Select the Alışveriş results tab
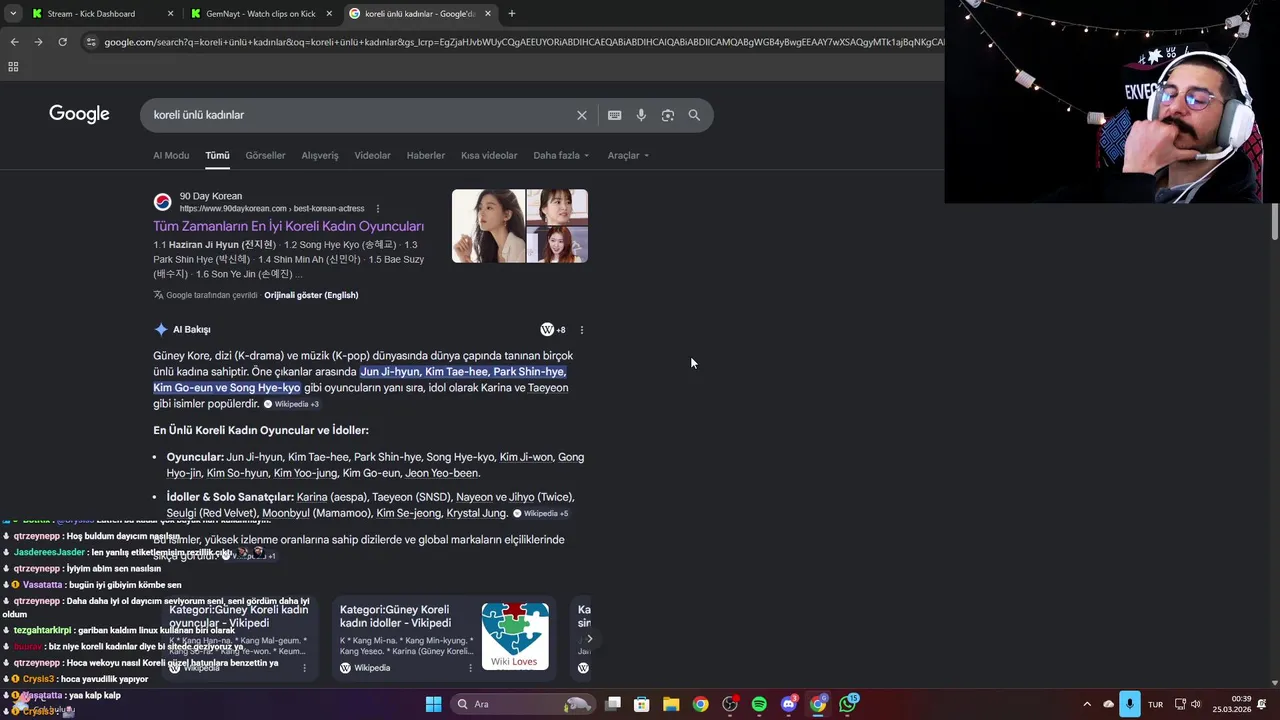1280x720 pixels. click(x=320, y=155)
